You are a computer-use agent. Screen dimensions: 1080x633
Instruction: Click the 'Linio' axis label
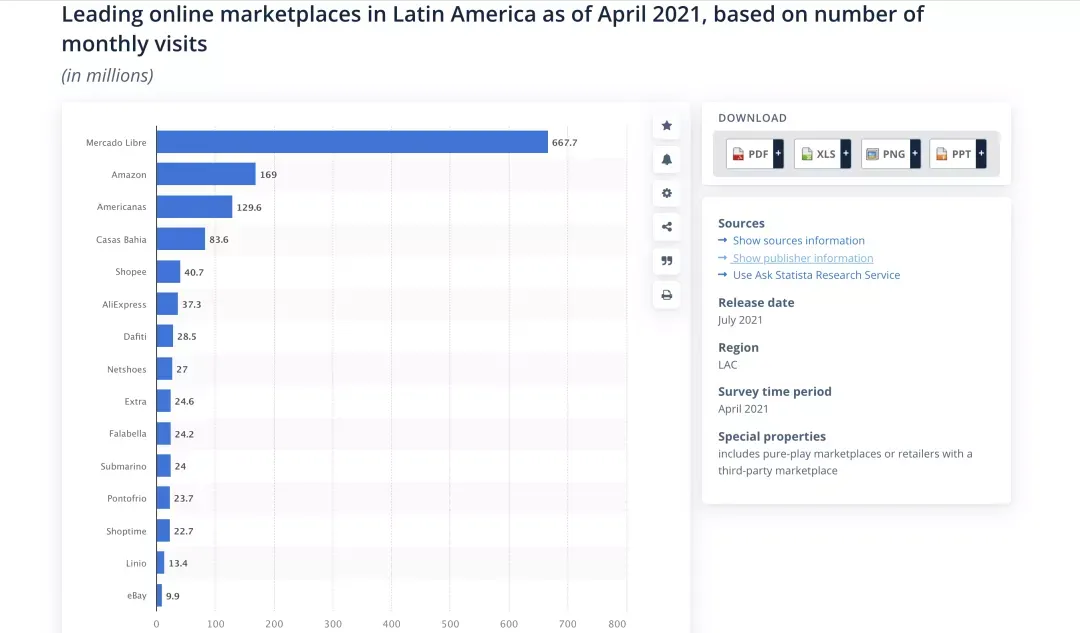[136, 563]
